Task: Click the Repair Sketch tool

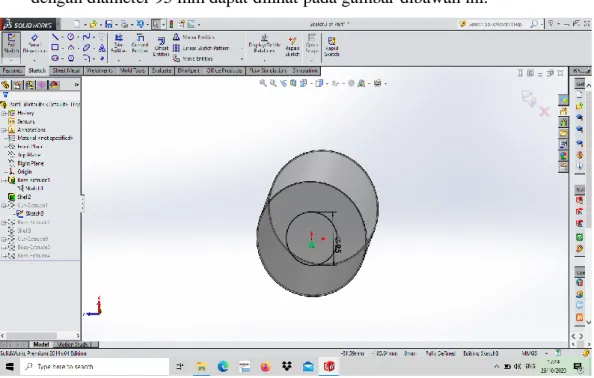Action: [x=292, y=46]
